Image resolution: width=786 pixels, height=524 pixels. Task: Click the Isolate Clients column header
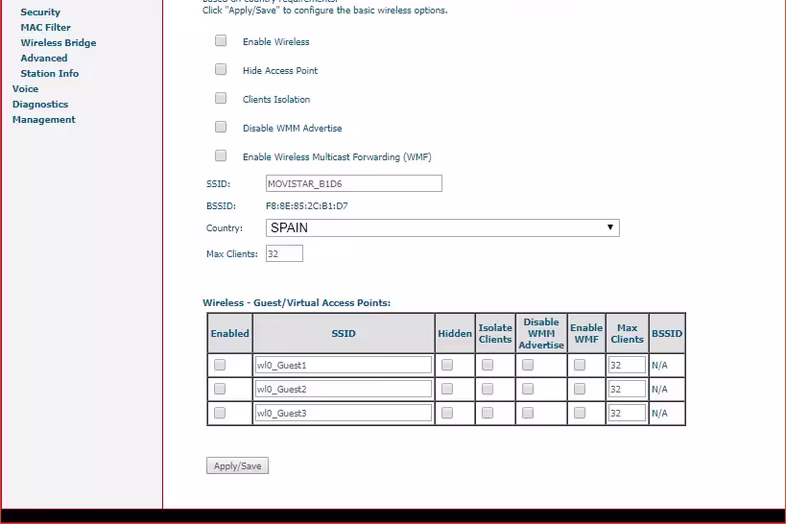pos(495,333)
